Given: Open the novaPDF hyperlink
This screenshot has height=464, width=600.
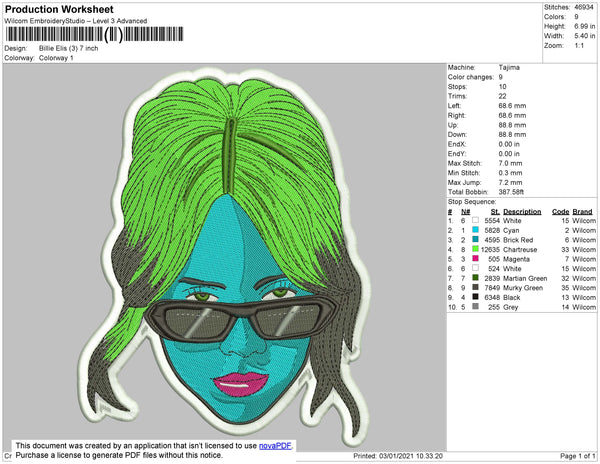Looking at the screenshot, I should (x=275, y=446).
